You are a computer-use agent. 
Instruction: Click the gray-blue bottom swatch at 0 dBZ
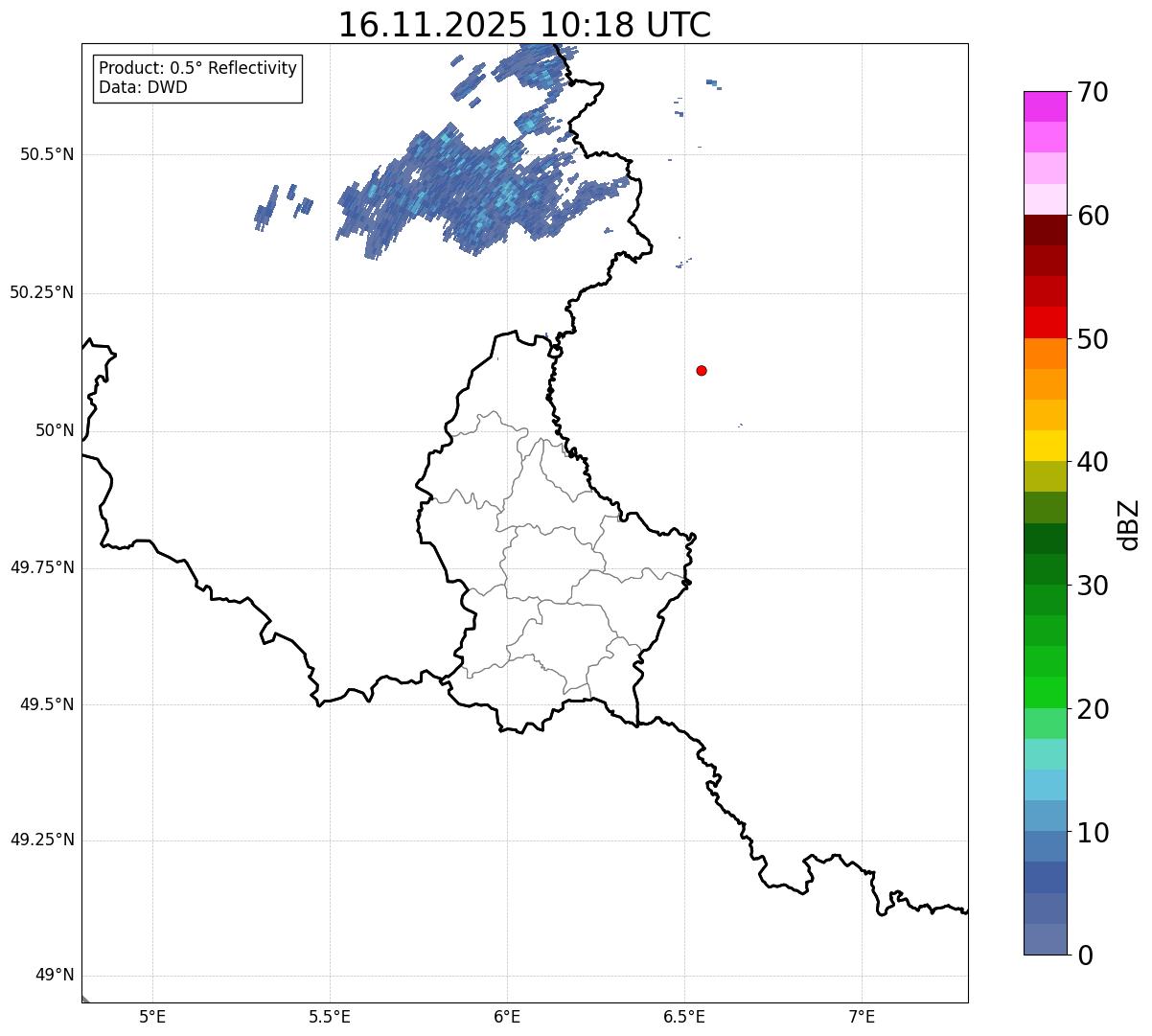click(1045, 939)
